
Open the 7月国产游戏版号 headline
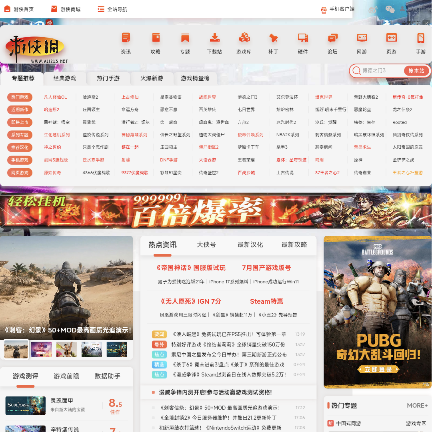click(x=266, y=268)
